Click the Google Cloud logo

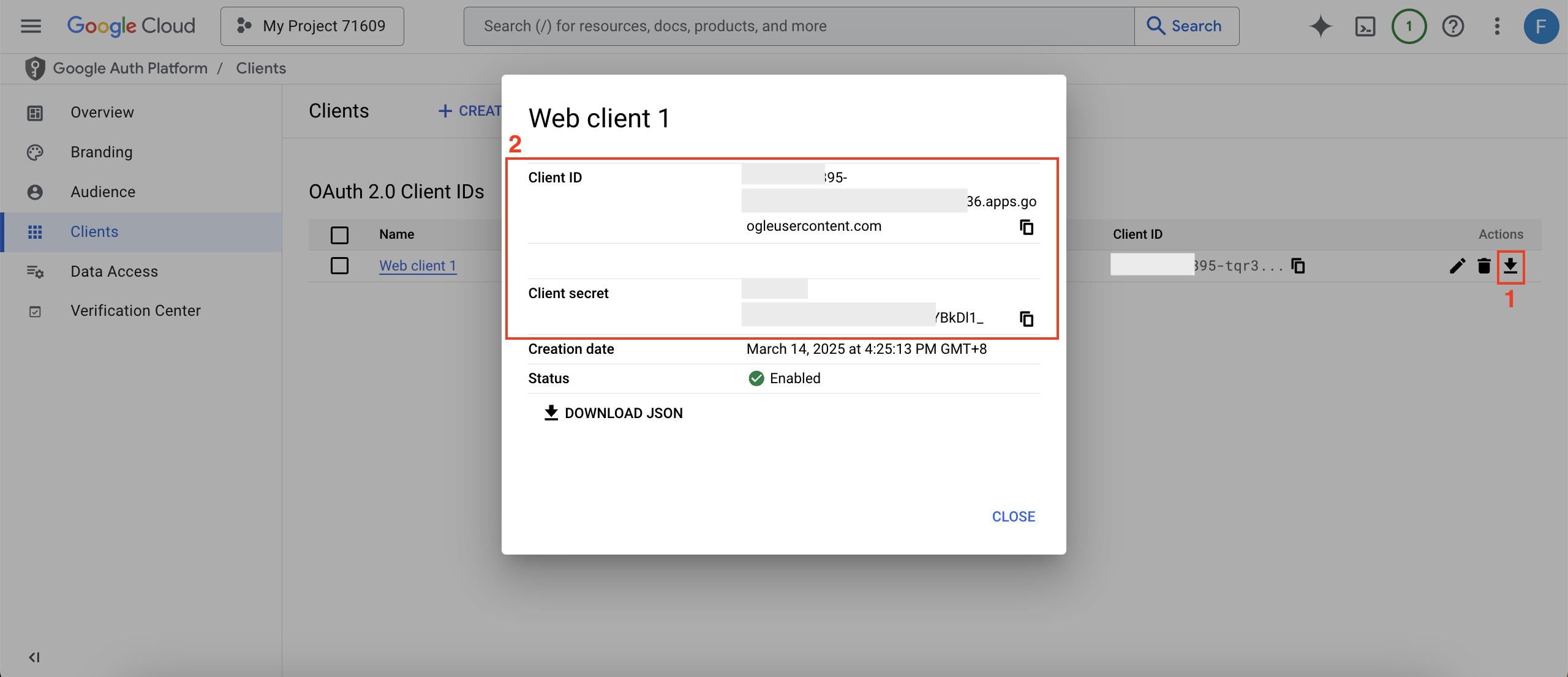click(x=131, y=26)
